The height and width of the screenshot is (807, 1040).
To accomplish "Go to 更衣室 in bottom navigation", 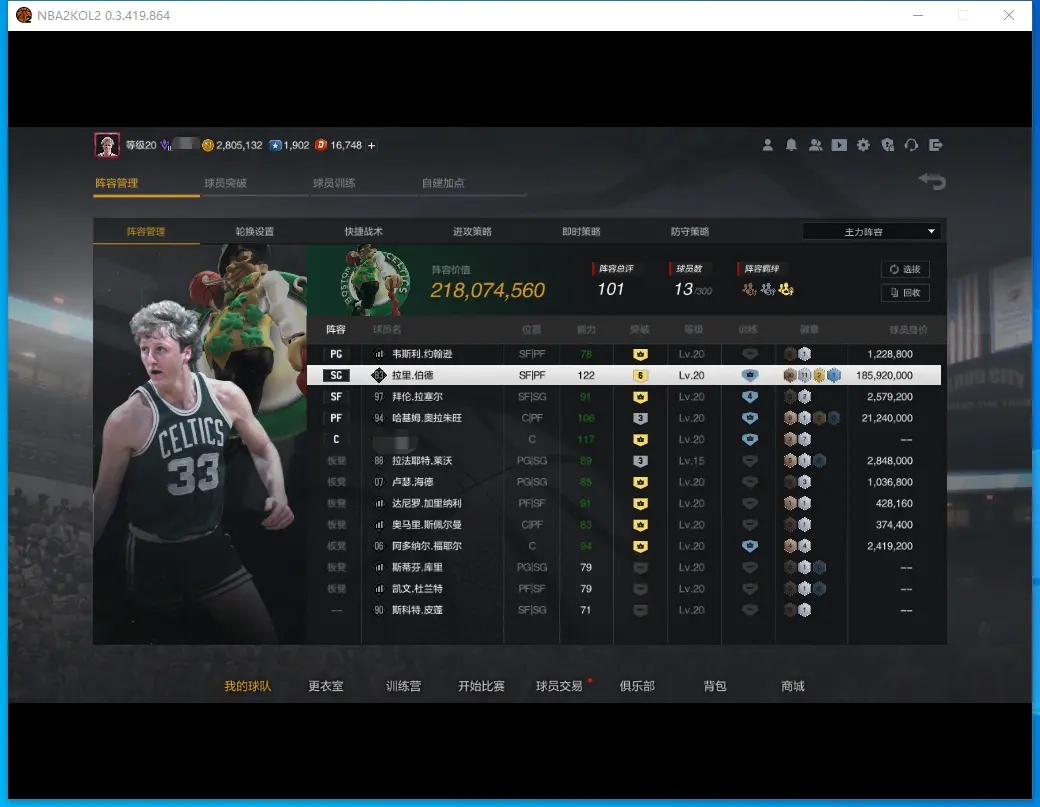I will point(325,686).
